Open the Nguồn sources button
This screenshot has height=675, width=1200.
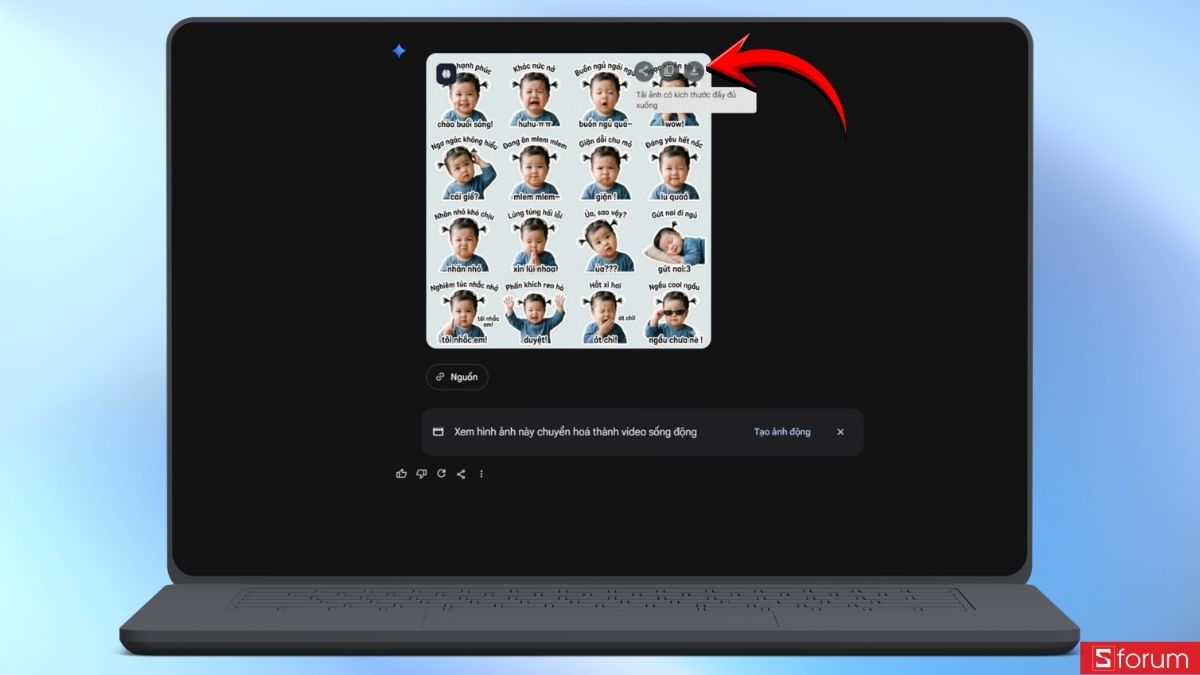(457, 377)
